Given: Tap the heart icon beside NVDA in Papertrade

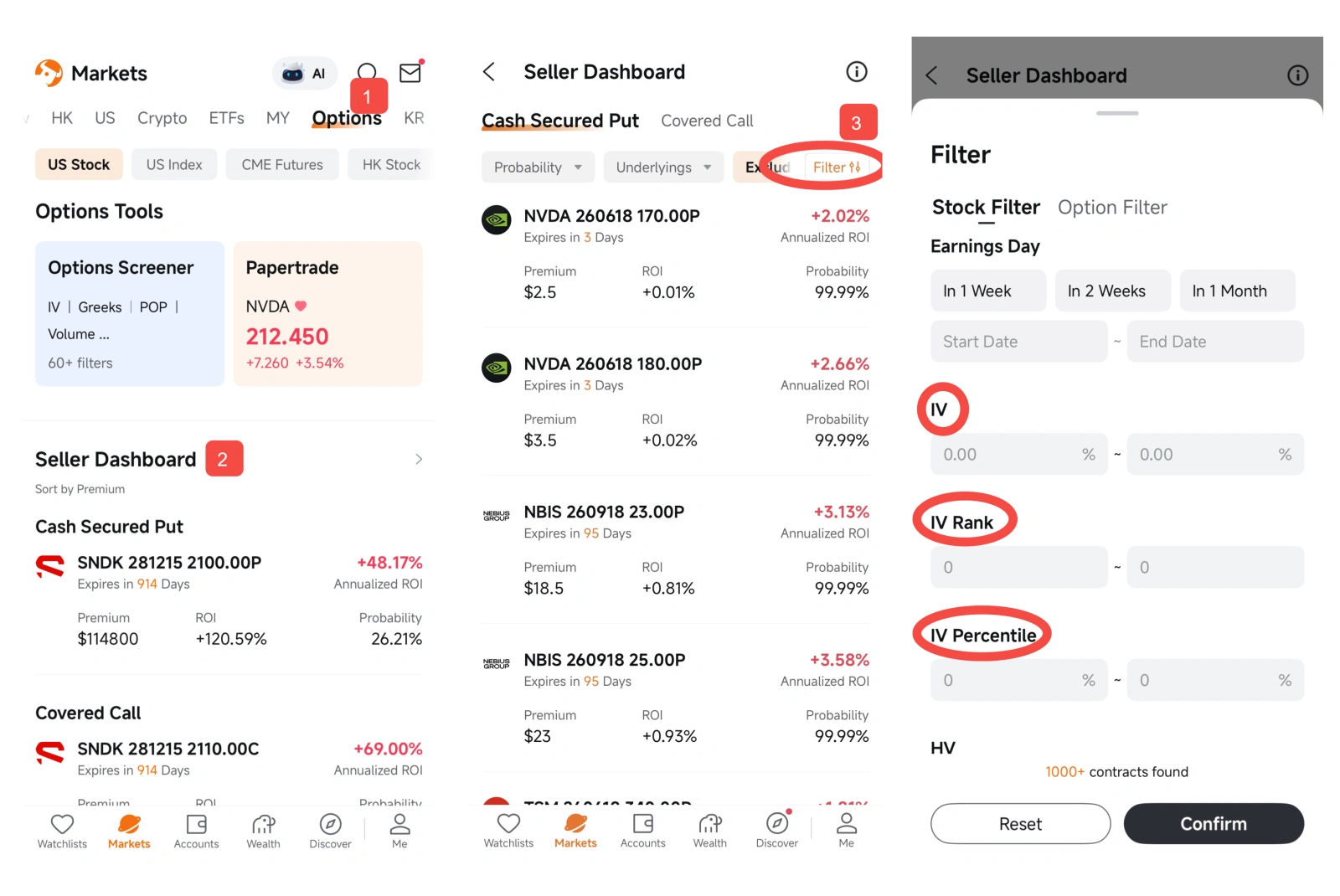Looking at the screenshot, I should [x=301, y=306].
